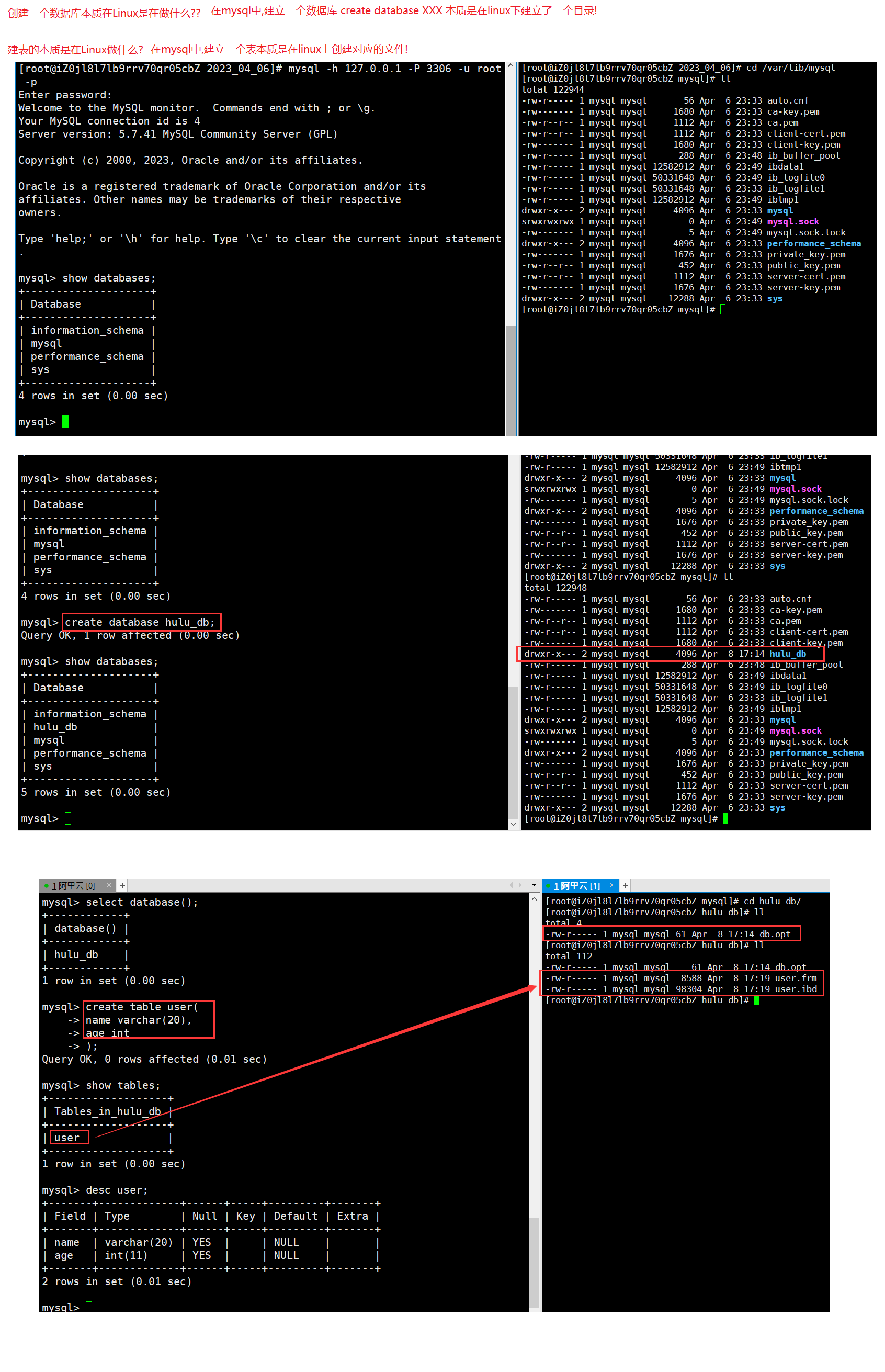Click scrollbar thumb in top-left terminal
Screen dimensions: 885x1372
[510, 380]
